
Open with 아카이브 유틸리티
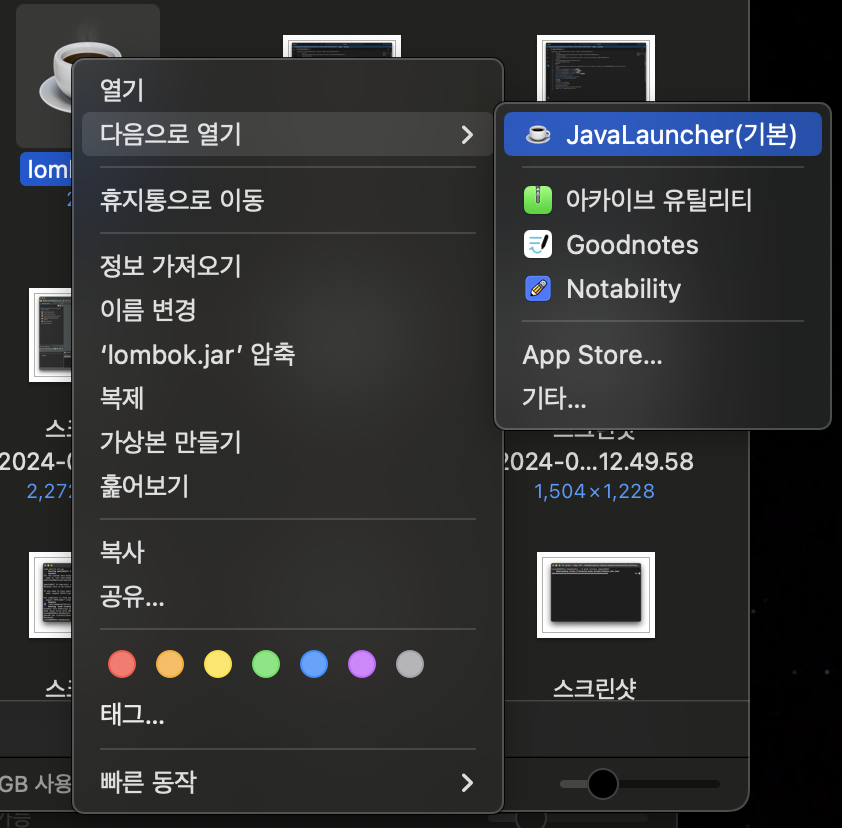click(x=663, y=200)
